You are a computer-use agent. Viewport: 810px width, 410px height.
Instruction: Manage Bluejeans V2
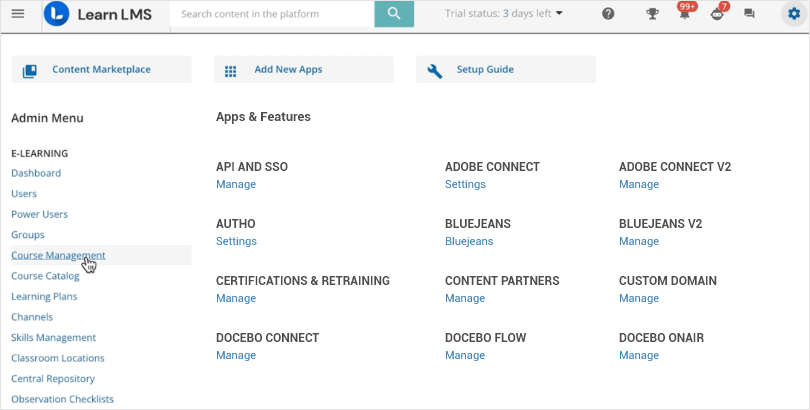coord(639,241)
